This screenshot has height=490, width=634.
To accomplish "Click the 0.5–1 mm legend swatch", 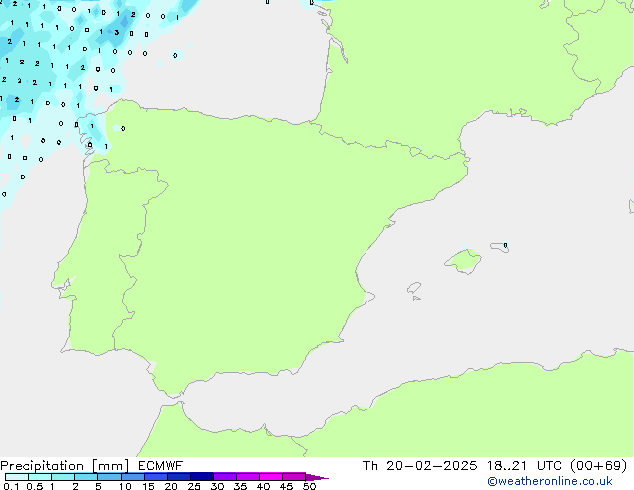I will [40, 477].
